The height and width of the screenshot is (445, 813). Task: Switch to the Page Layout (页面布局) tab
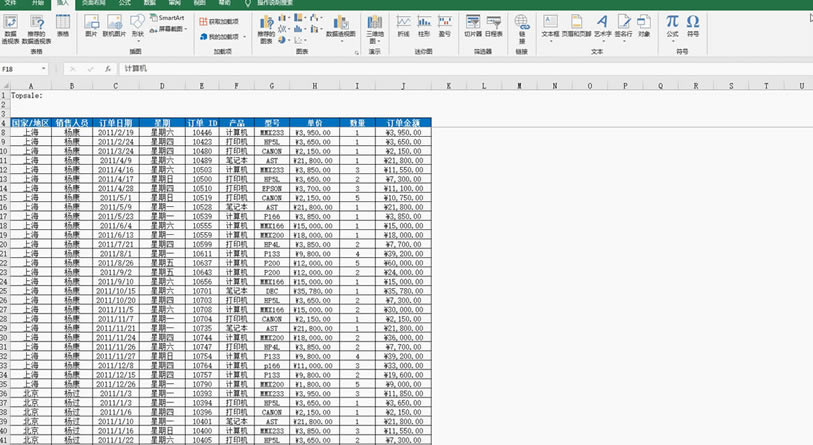coord(93,3)
